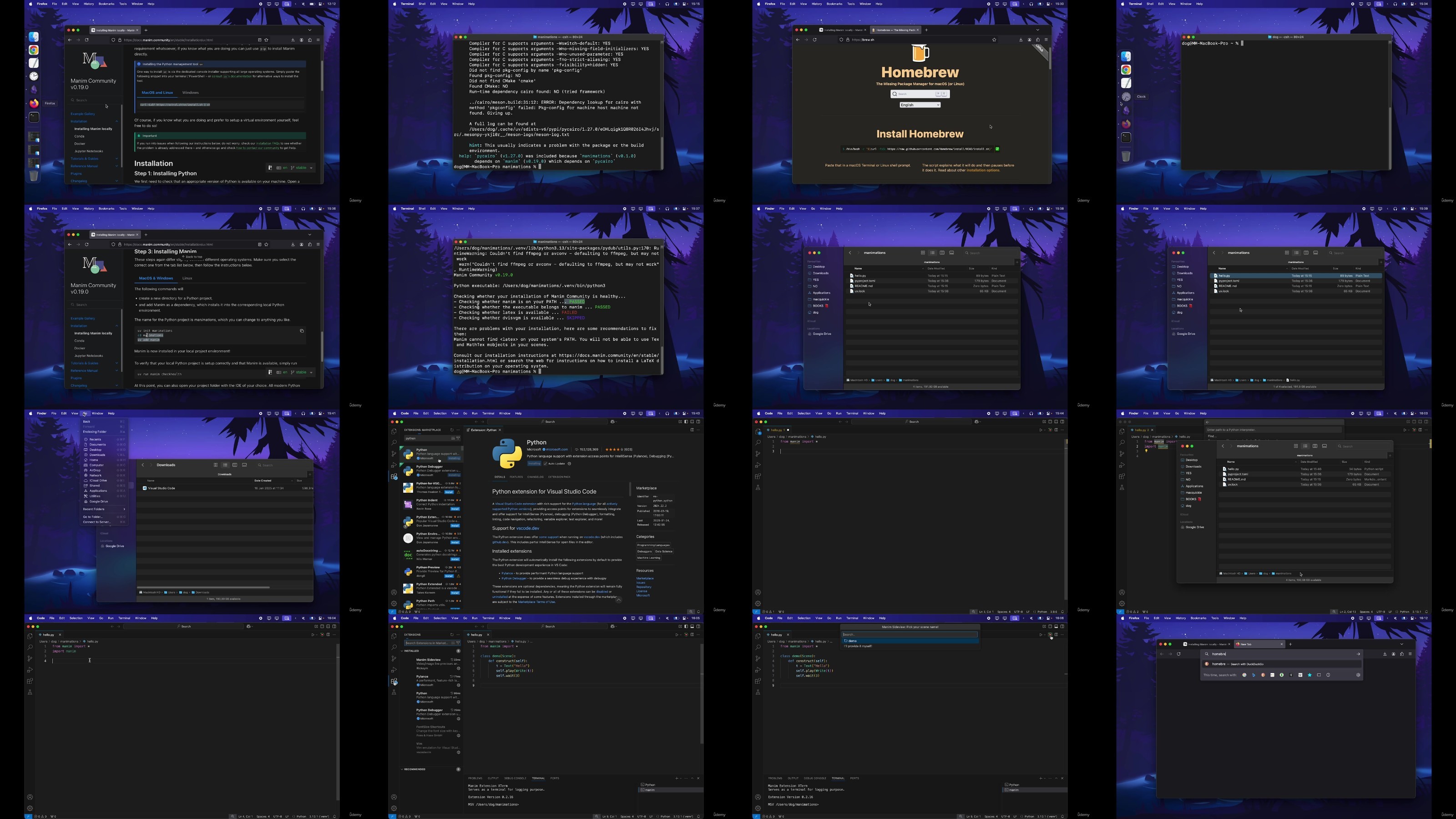Image resolution: width=1456 pixels, height=819 pixels.
Task: Select the "MacOS and Linux" tab
Action: [157, 93]
